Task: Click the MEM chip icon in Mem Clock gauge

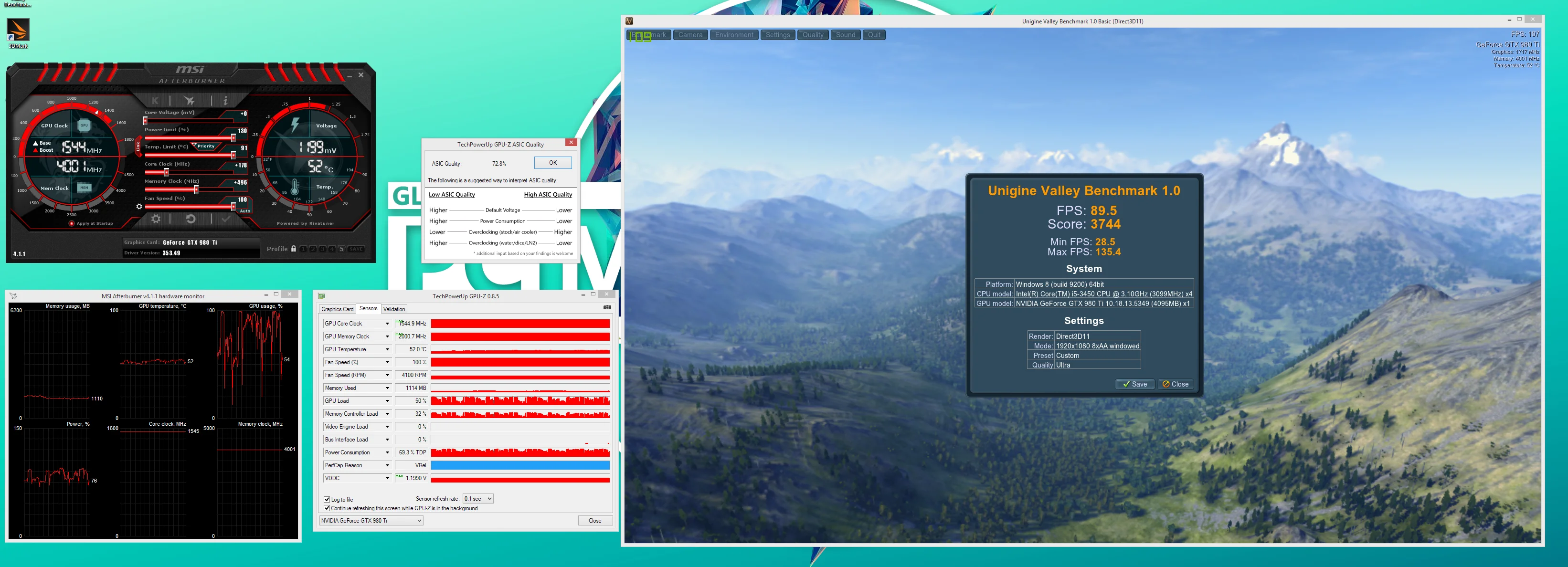Action: [x=84, y=188]
